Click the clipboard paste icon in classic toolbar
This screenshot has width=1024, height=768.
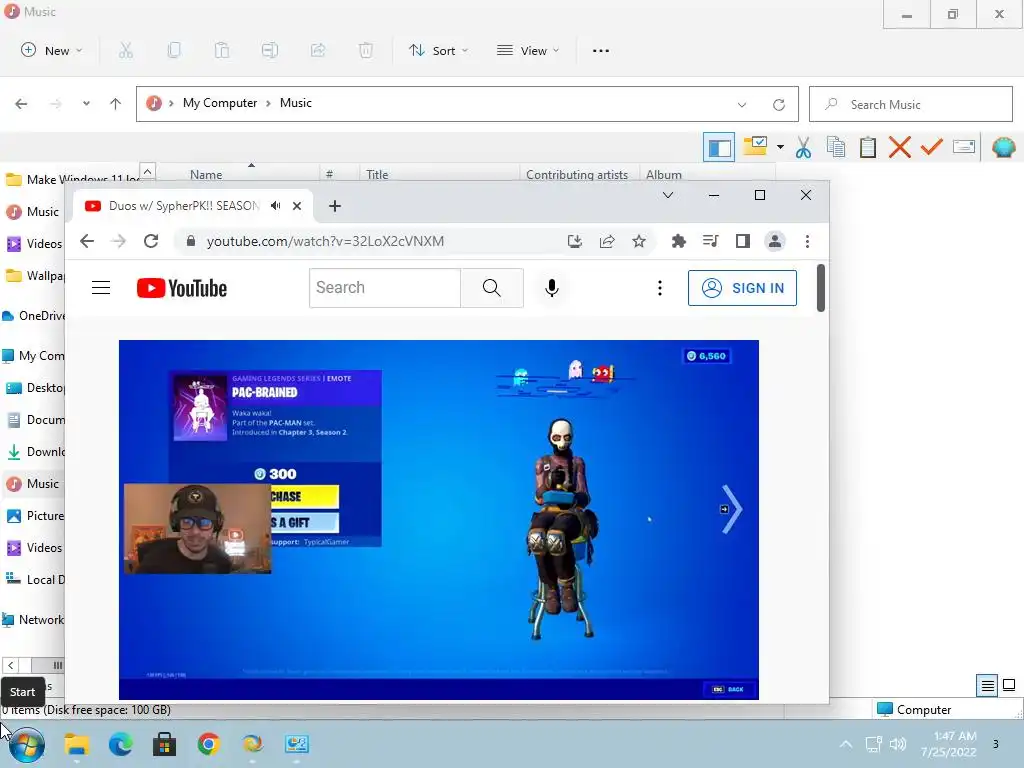(867, 148)
